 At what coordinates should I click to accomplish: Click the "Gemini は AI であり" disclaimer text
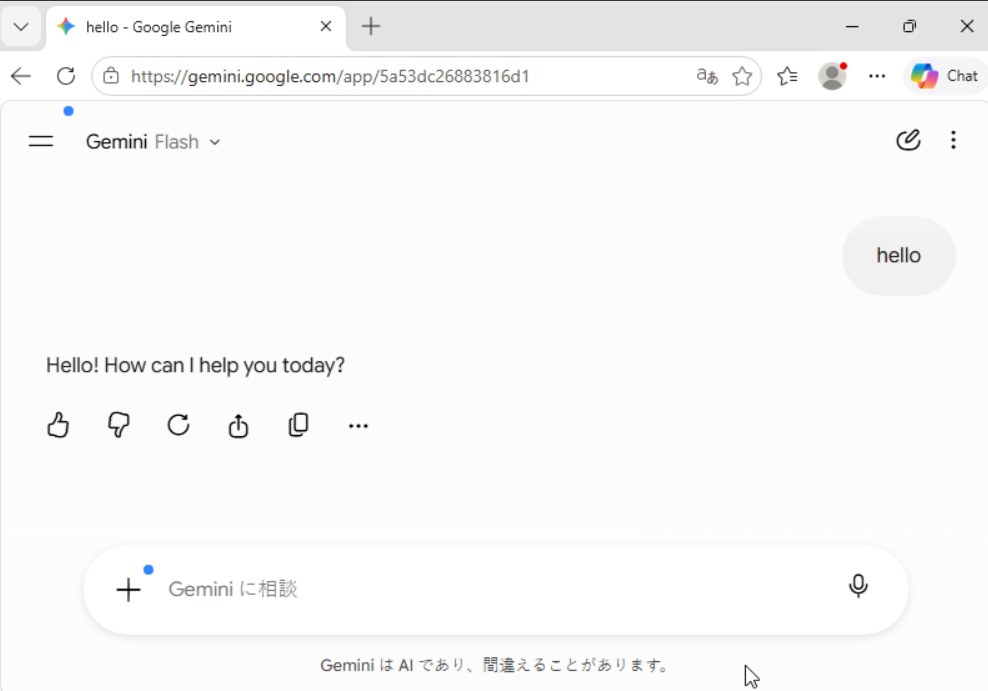pos(495,665)
